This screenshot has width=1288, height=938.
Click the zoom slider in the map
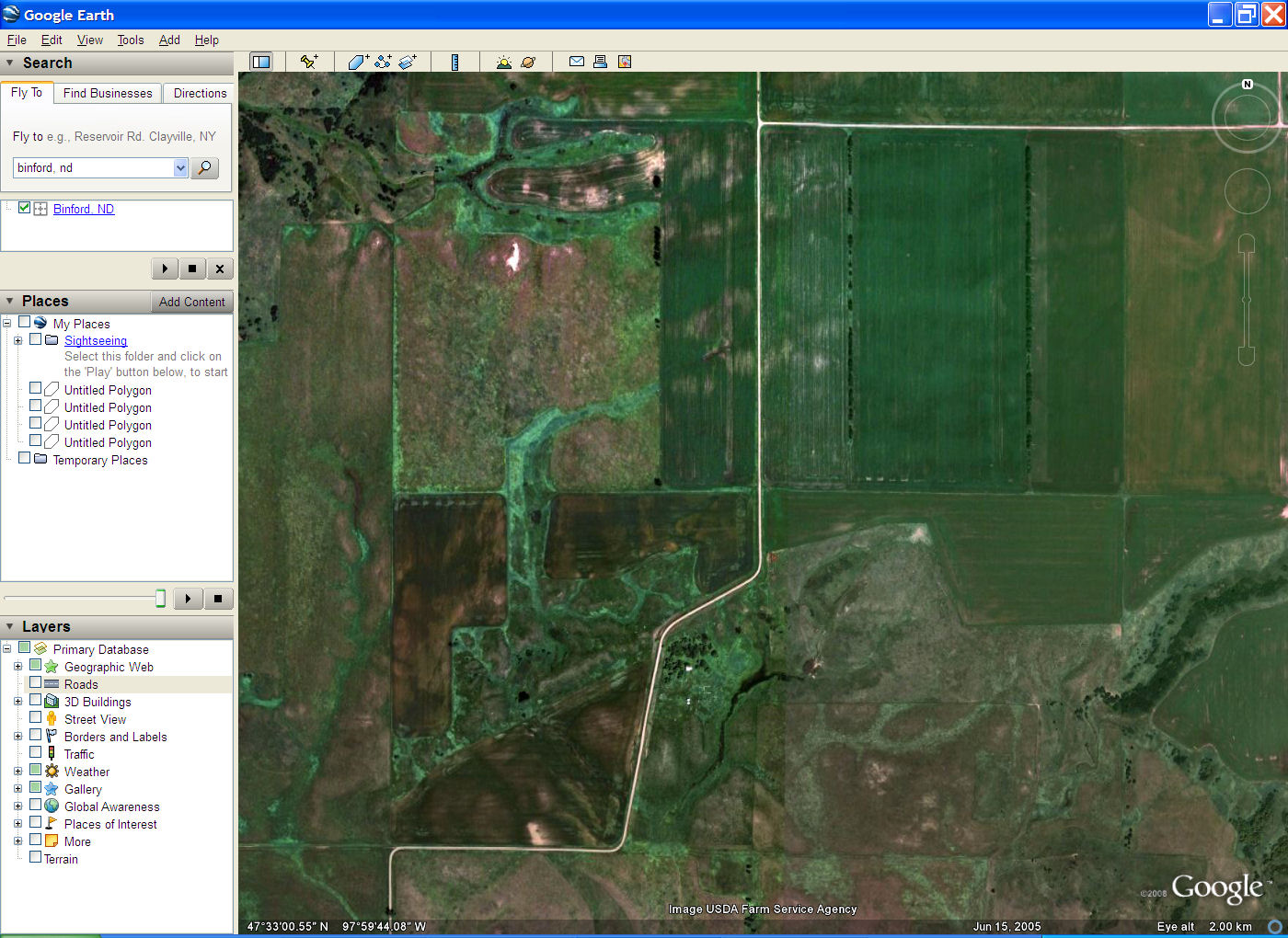pos(1247,300)
